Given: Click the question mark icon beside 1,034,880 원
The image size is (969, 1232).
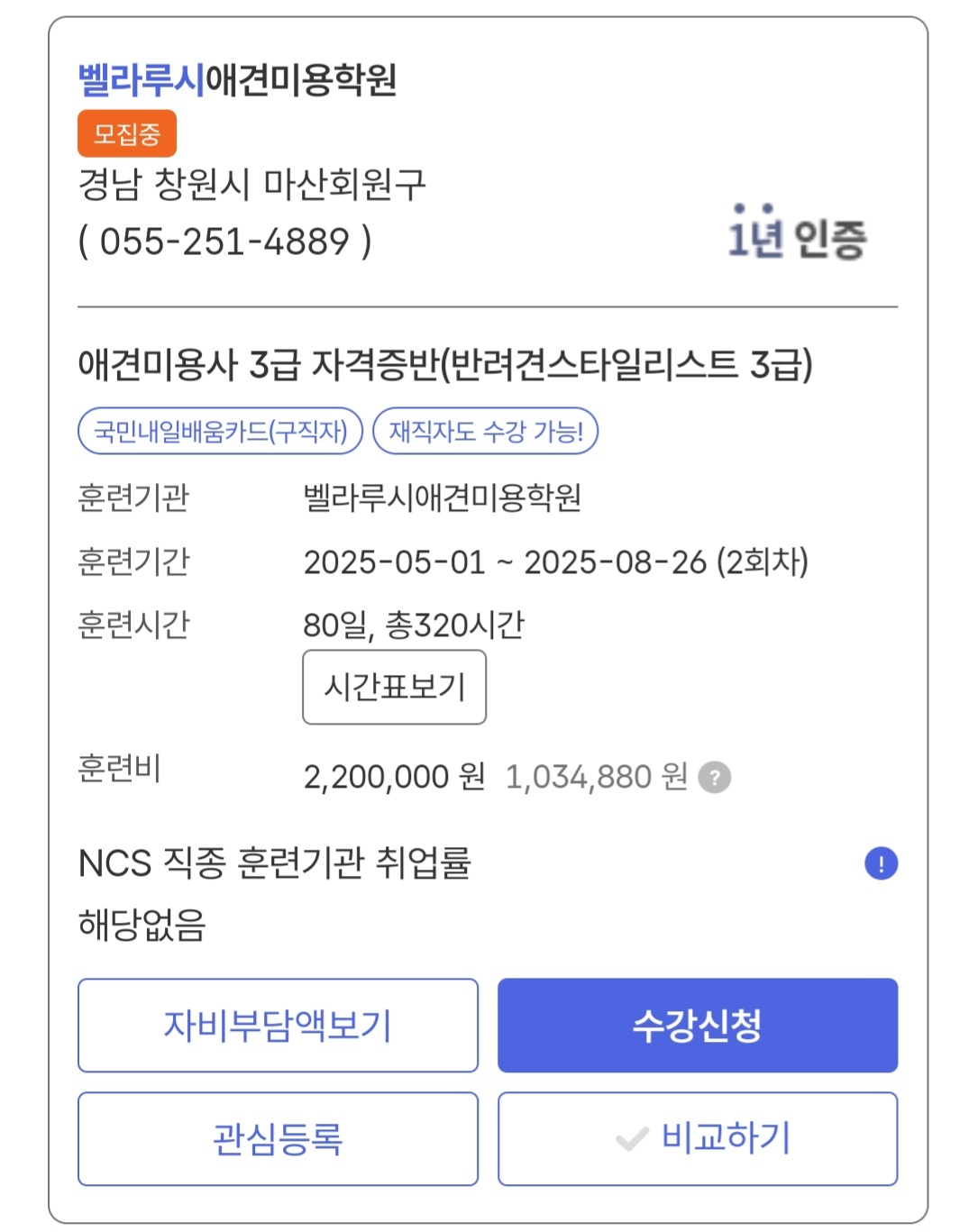Looking at the screenshot, I should 715,777.
